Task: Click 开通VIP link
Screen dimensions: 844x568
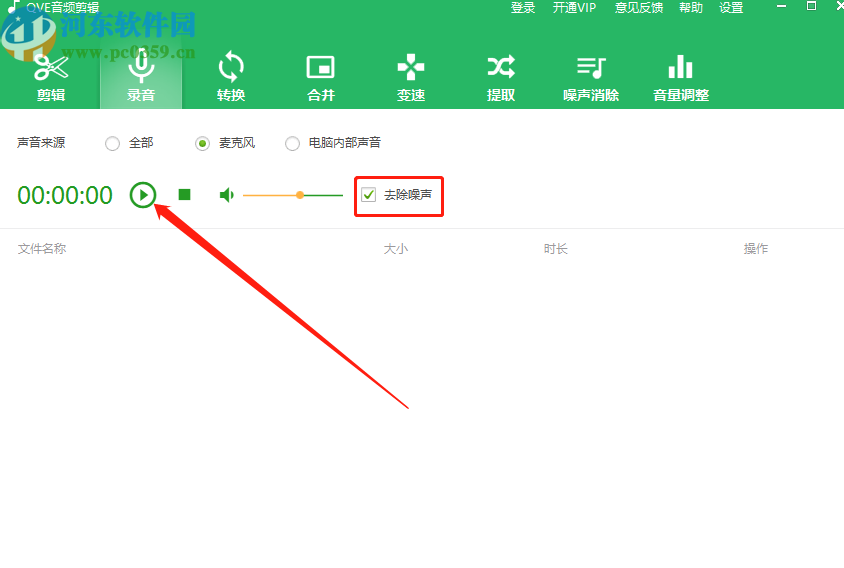Action: 574,8
